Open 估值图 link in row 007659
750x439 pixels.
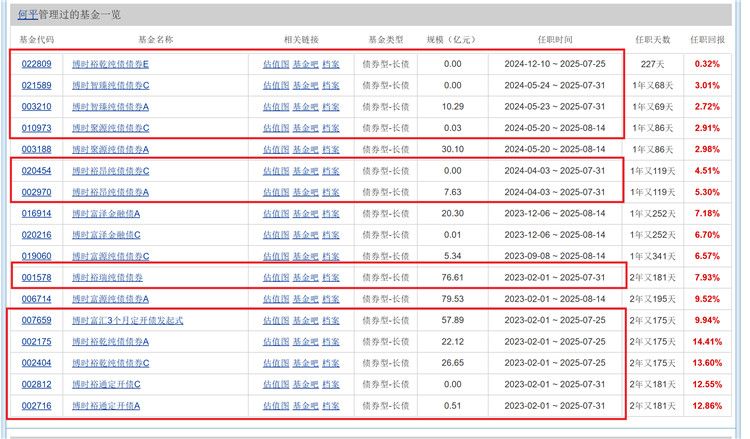(x=276, y=320)
